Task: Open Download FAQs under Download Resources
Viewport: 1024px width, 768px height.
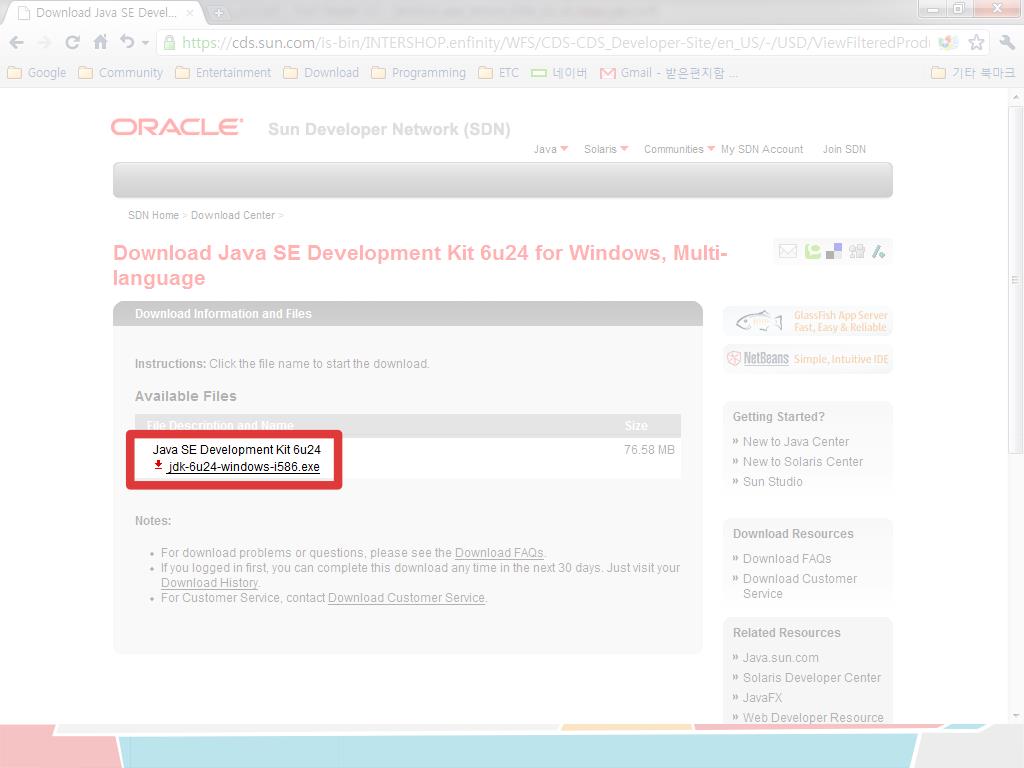Action: point(786,558)
